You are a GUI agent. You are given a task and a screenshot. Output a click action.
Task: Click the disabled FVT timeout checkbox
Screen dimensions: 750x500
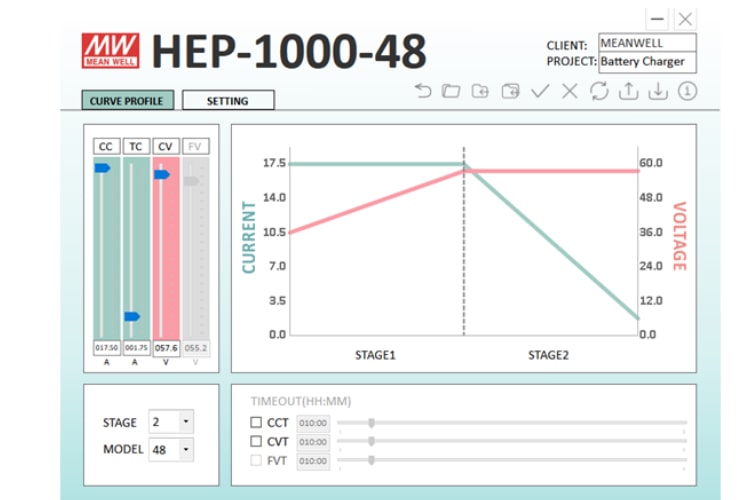coord(256,460)
